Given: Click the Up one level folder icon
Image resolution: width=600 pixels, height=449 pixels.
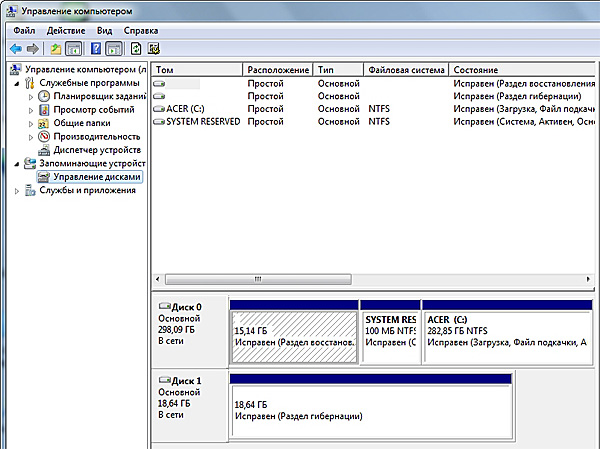Looking at the screenshot, I should [56, 48].
